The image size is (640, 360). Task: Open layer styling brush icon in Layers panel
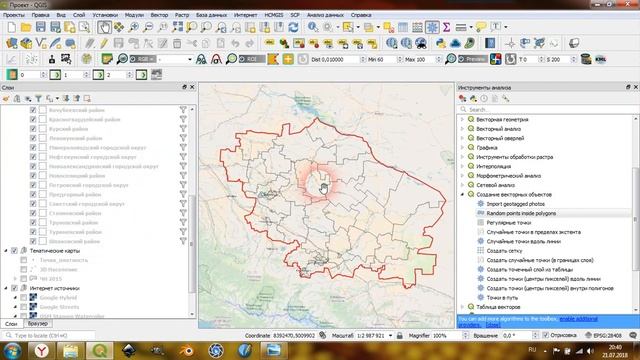[6, 98]
